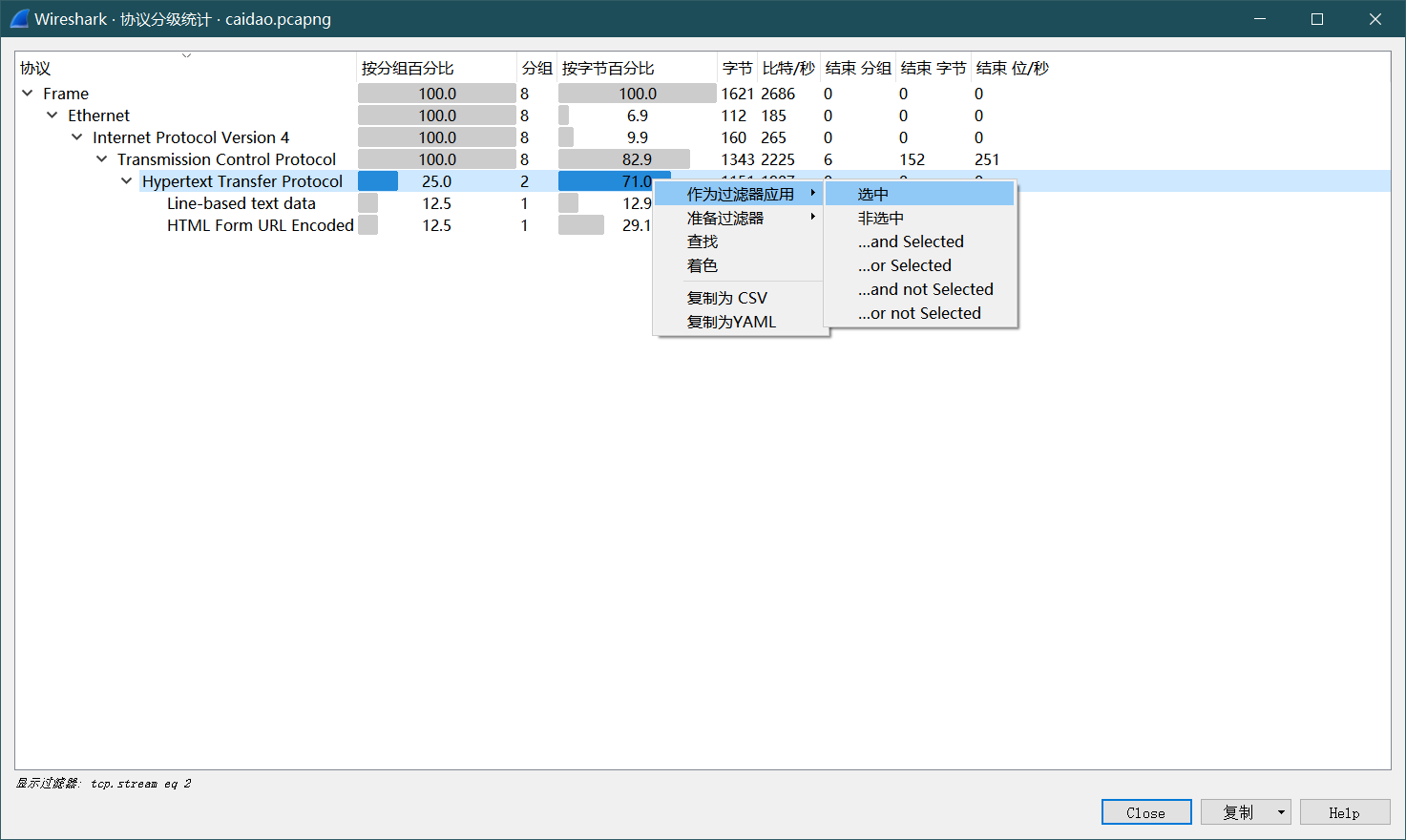Click the 显示过滤器 tcp.stream eq 2 text
Screen dimensions: 1406x840
click(x=104, y=784)
